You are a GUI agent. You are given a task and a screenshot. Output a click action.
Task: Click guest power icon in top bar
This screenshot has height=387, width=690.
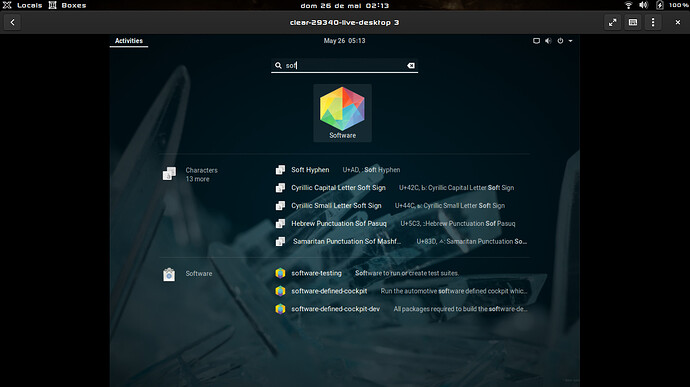tap(560, 41)
